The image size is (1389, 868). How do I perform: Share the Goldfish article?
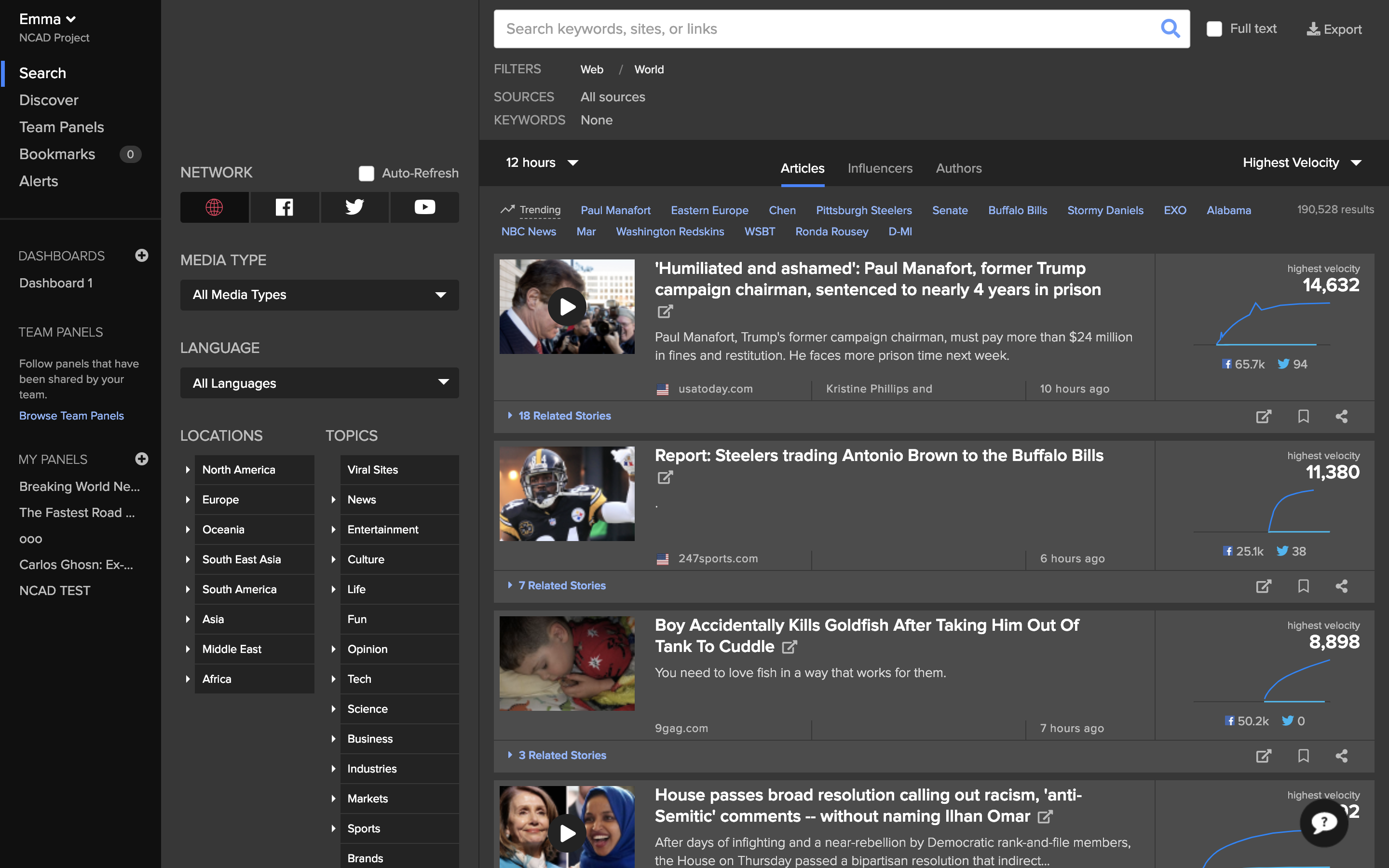point(1341,756)
